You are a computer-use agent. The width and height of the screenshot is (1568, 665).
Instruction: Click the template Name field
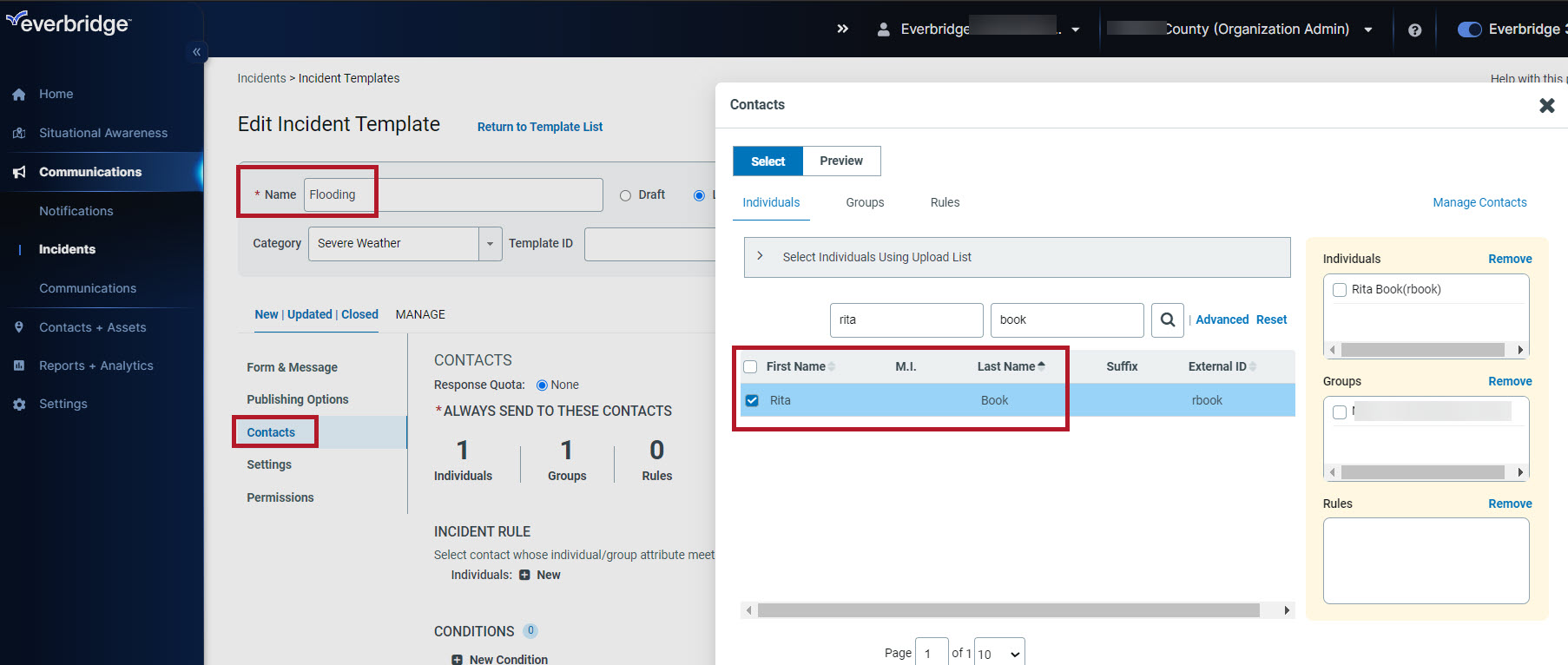click(x=453, y=194)
